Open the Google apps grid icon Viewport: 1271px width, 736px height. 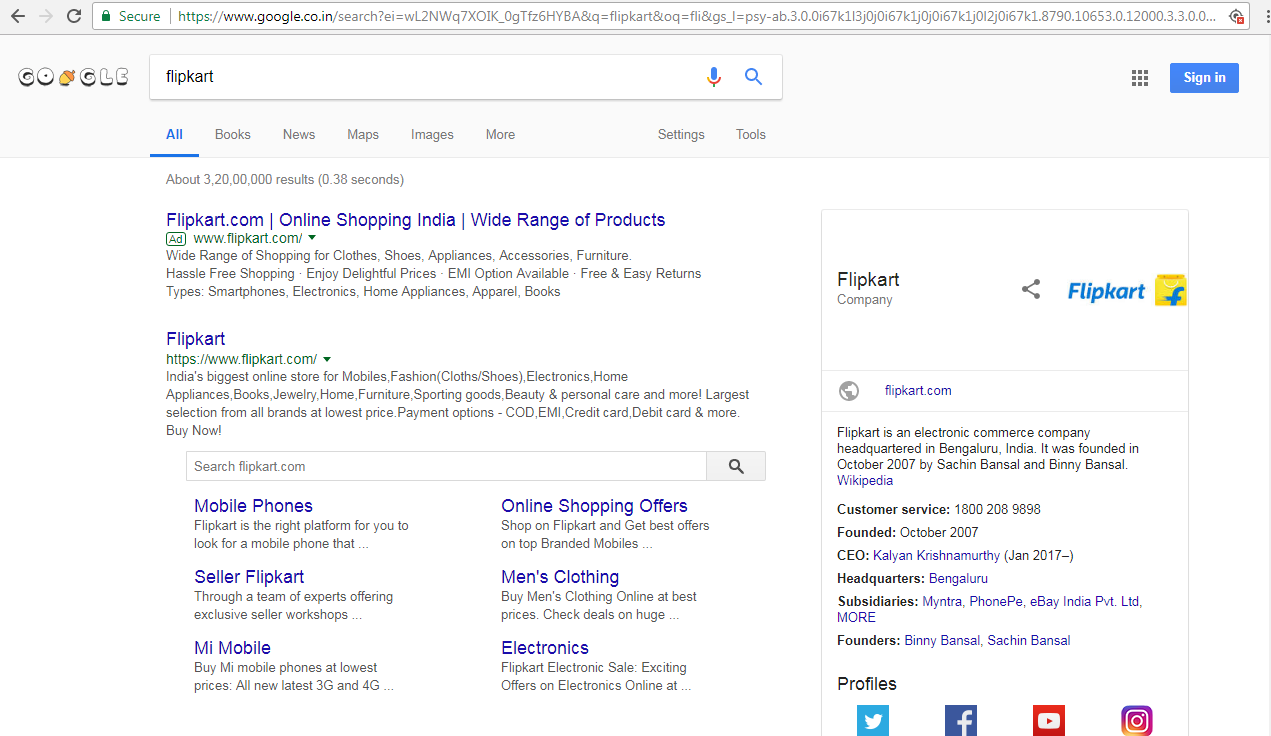pyautogui.click(x=1140, y=78)
